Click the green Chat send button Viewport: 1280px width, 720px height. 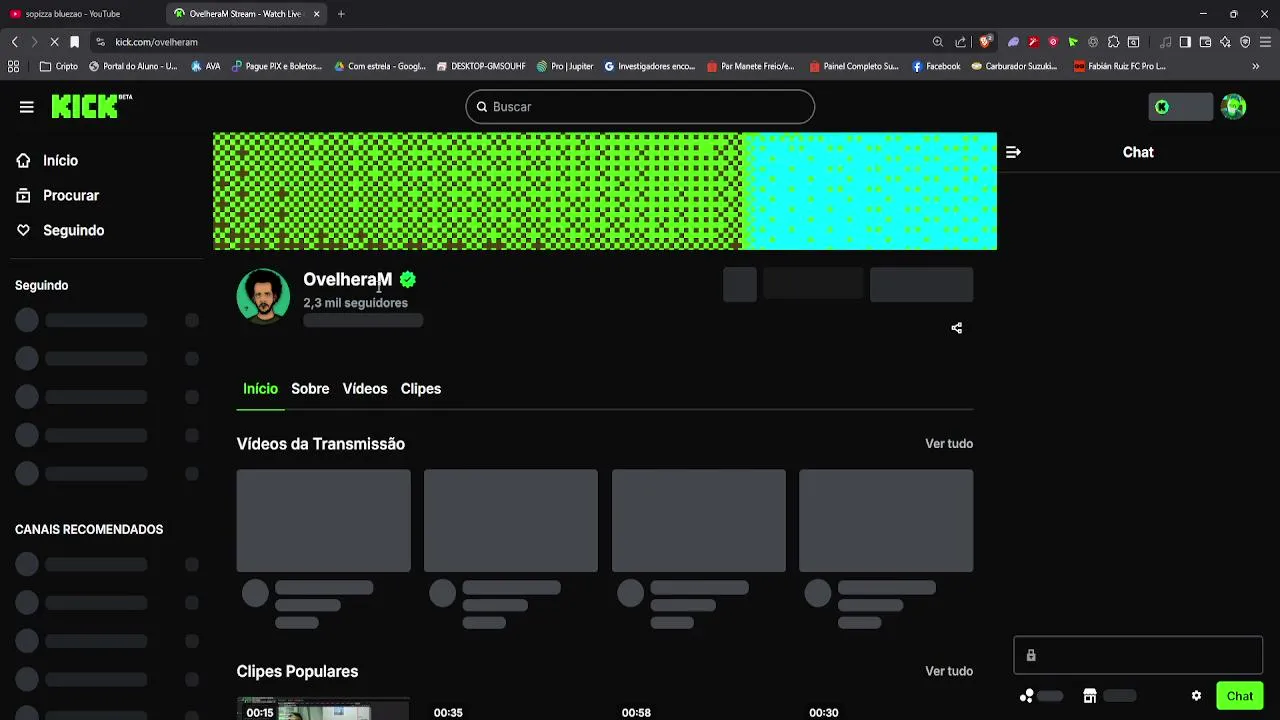(x=1240, y=696)
